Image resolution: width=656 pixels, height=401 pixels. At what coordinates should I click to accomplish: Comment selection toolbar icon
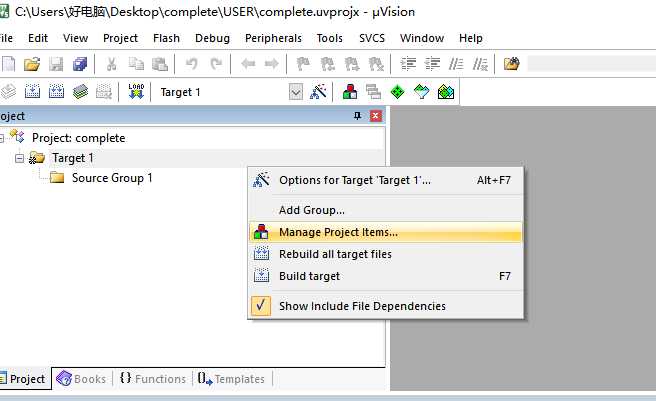(456, 64)
